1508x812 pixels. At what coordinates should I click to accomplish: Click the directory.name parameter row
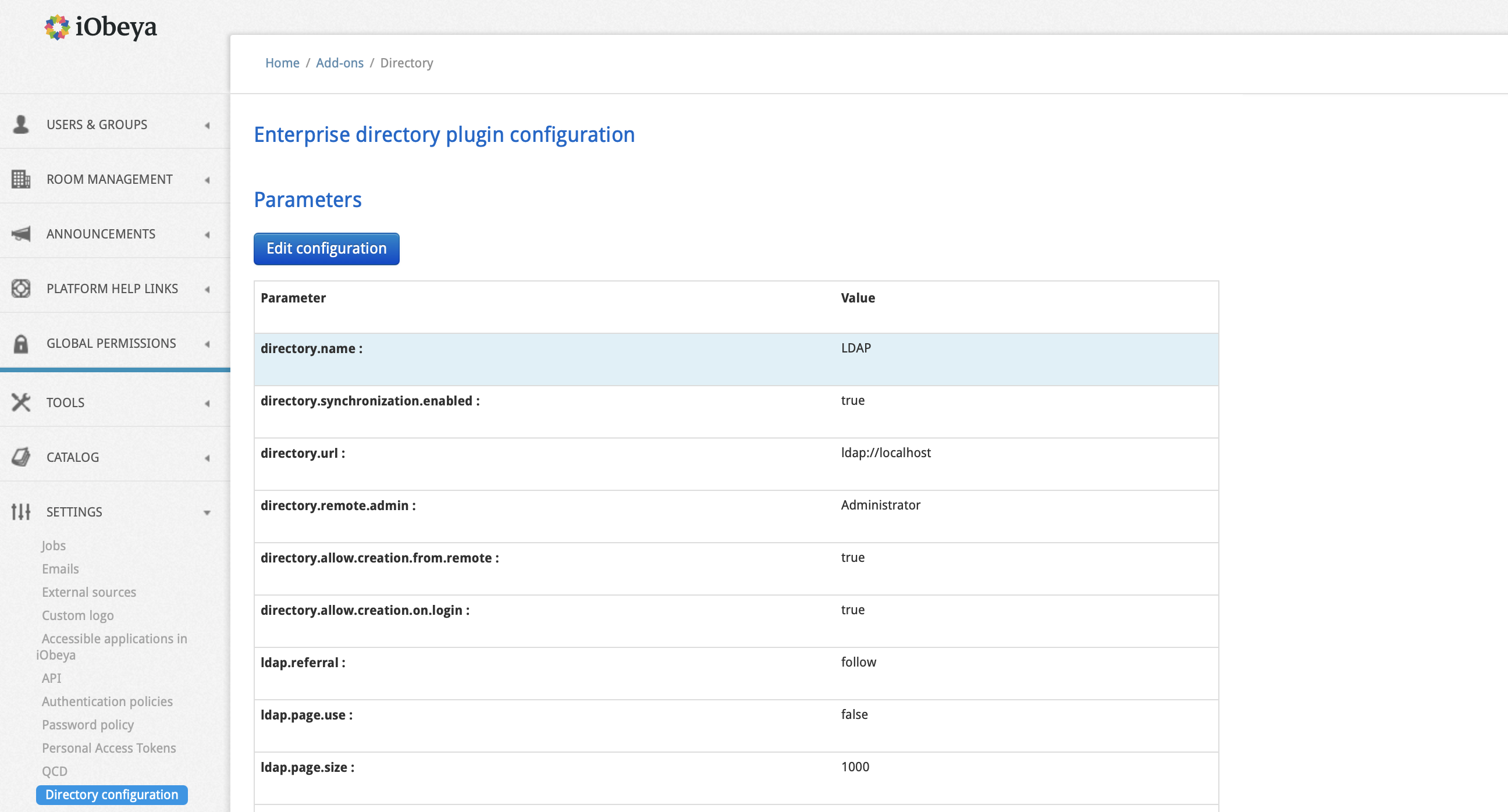coord(737,359)
